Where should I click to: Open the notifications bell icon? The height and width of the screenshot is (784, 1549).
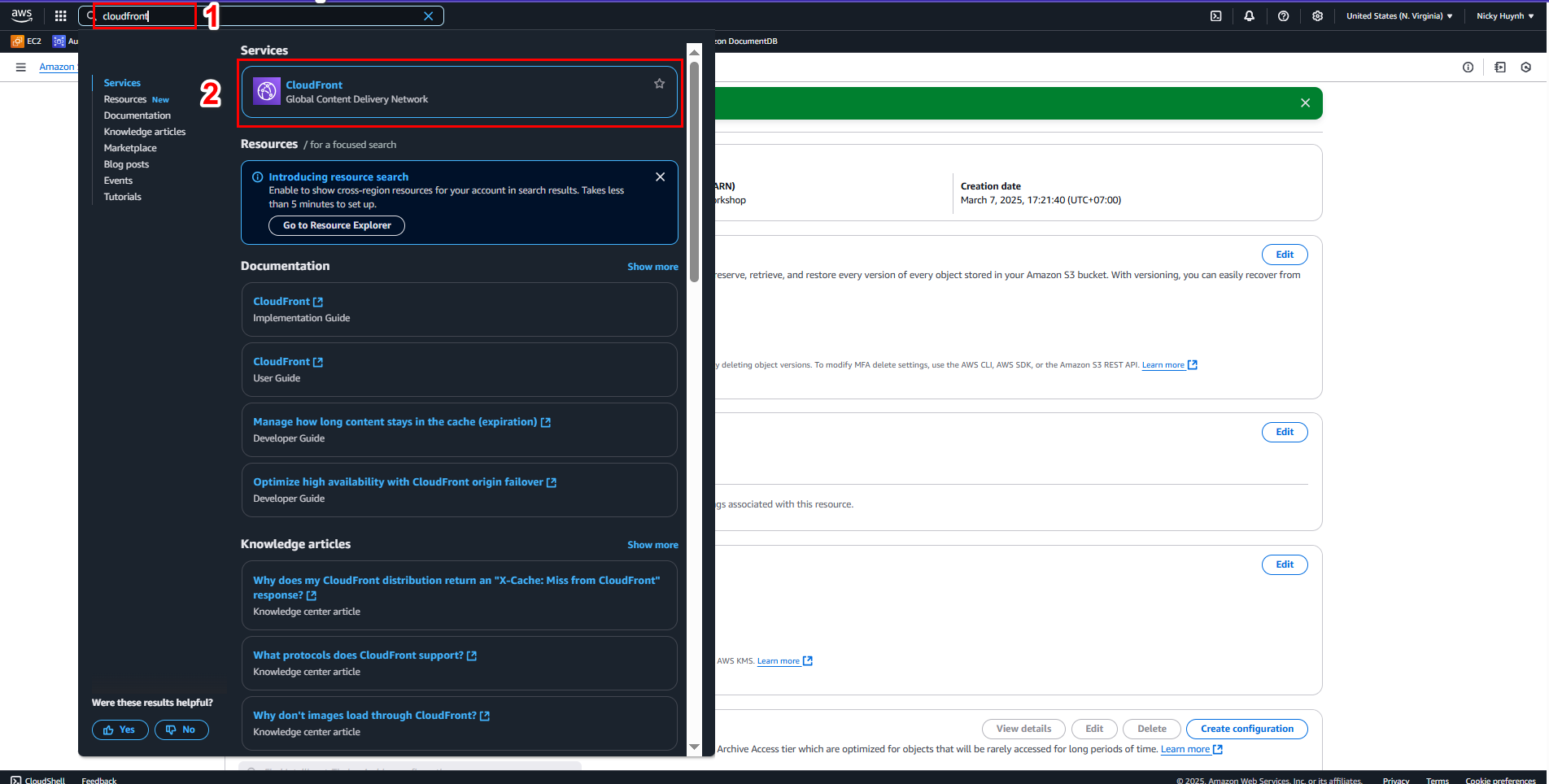tap(1249, 15)
